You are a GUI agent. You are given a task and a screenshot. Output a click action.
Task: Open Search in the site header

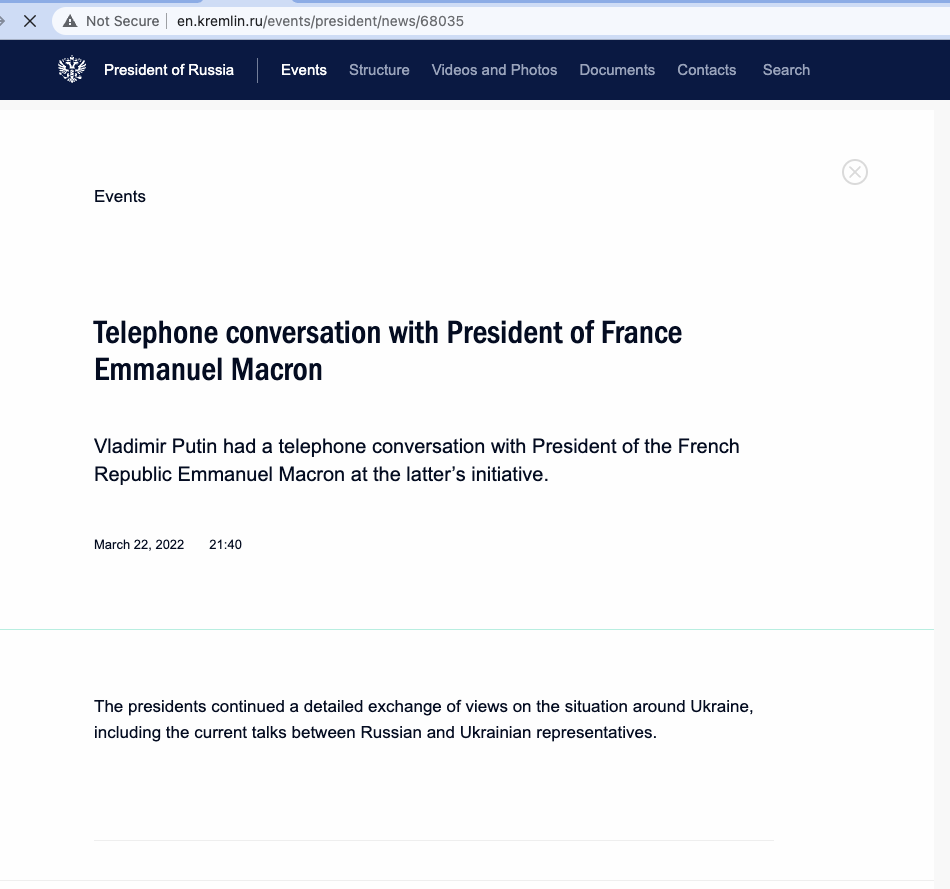(x=786, y=70)
